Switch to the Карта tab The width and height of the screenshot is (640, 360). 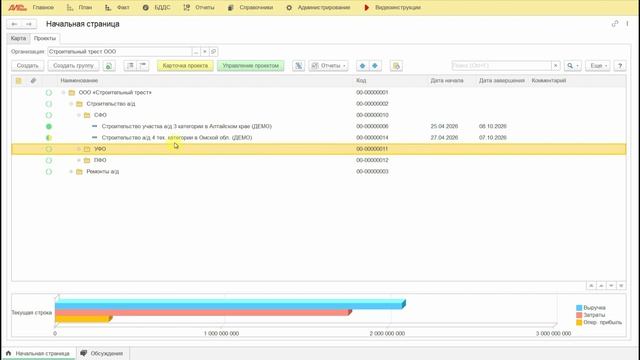coord(18,38)
